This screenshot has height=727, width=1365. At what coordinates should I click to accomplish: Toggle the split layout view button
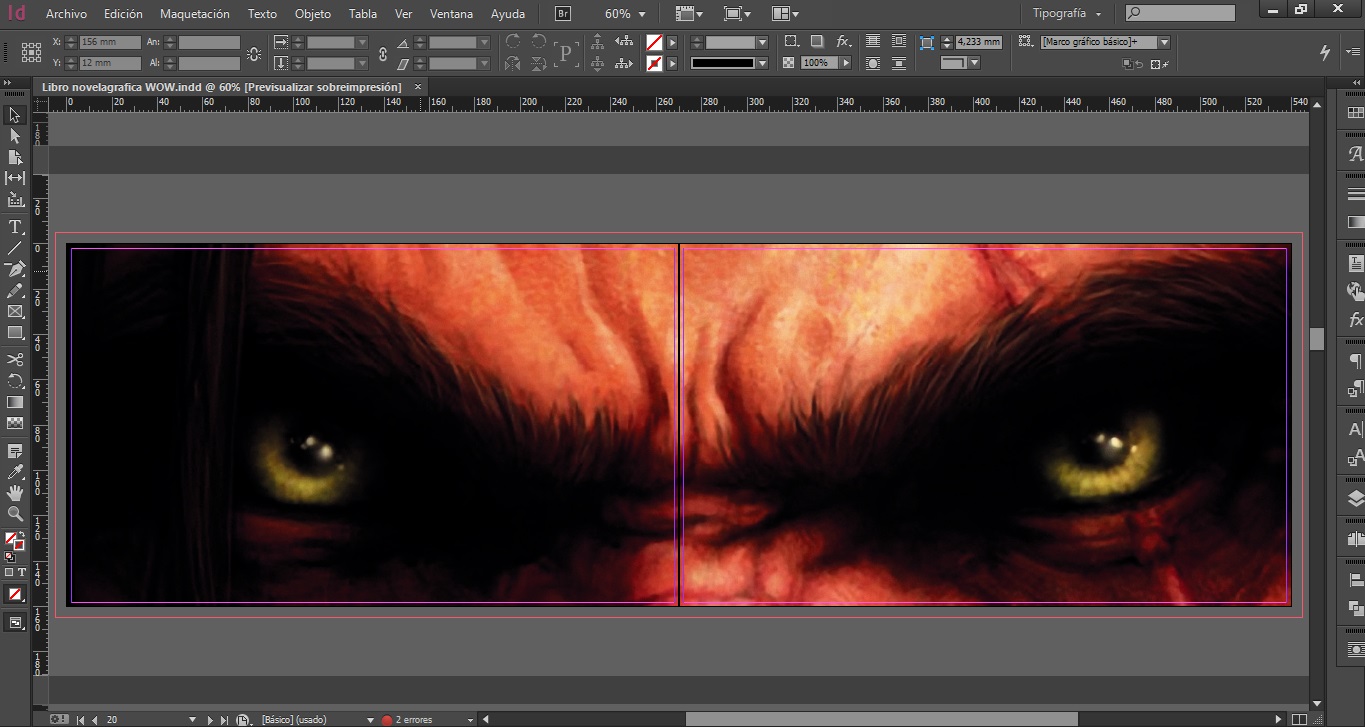[x=1299, y=719]
